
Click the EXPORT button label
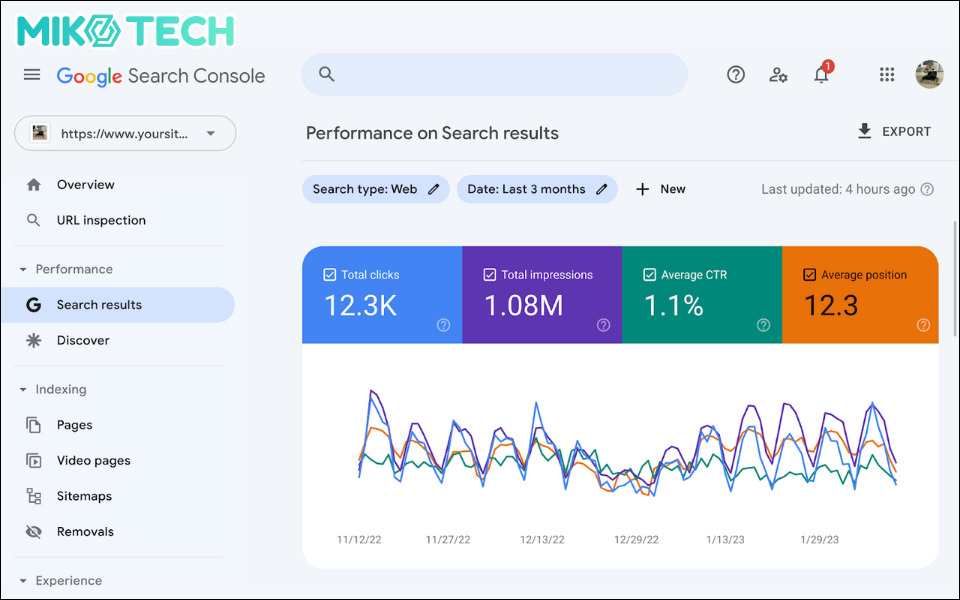pyautogui.click(x=906, y=132)
